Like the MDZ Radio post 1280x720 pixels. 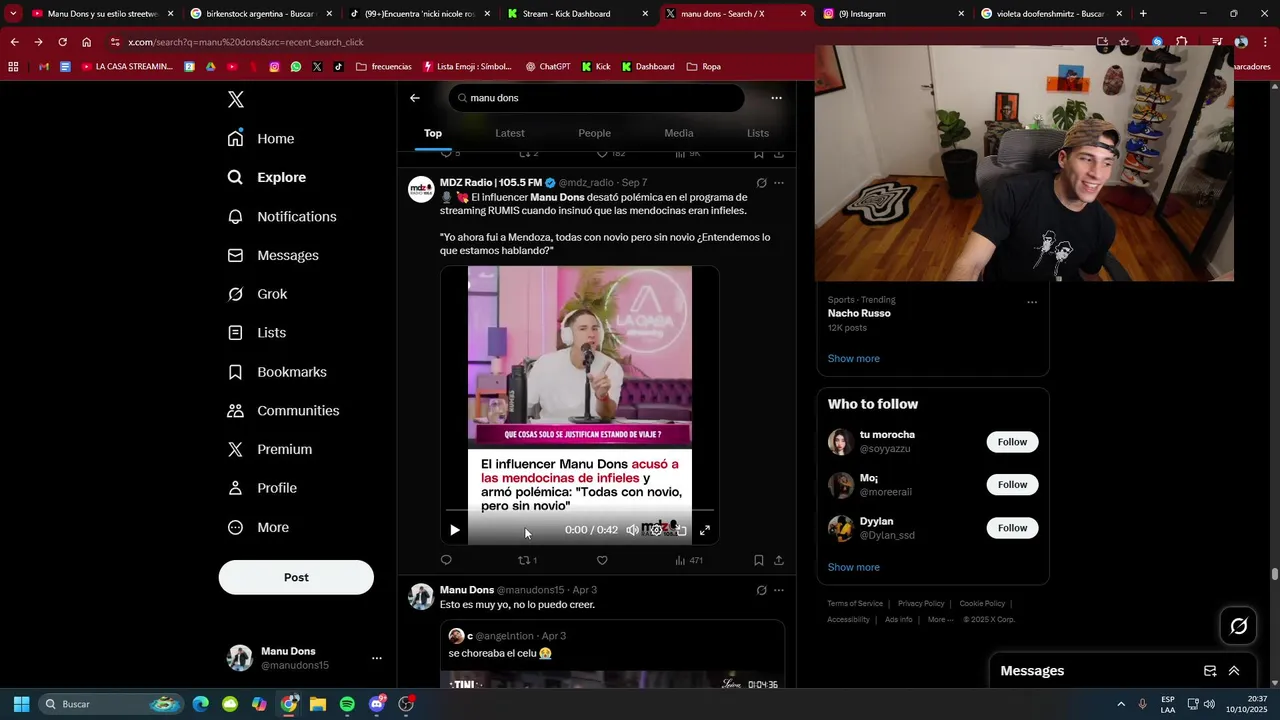(602, 560)
